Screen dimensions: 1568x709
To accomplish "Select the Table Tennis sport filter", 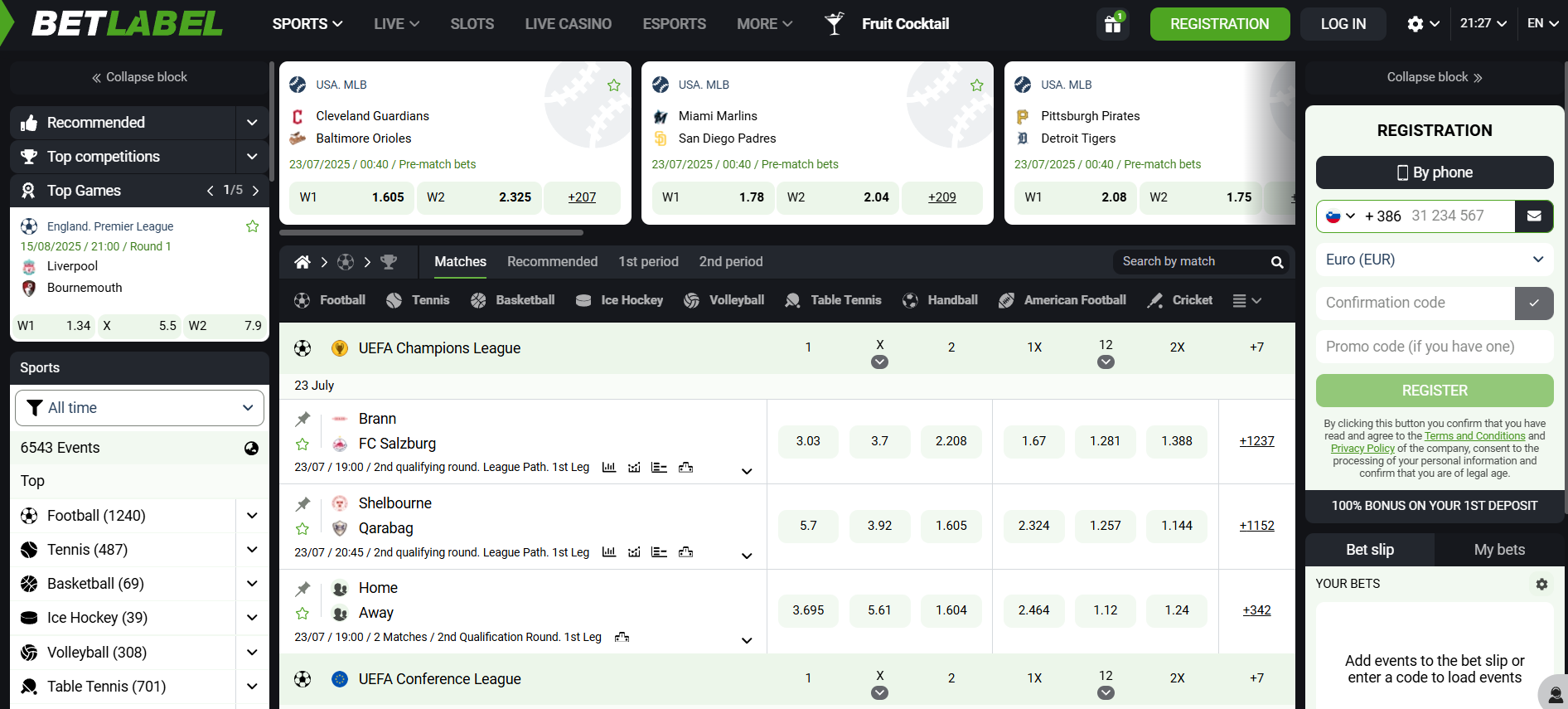I will point(833,300).
